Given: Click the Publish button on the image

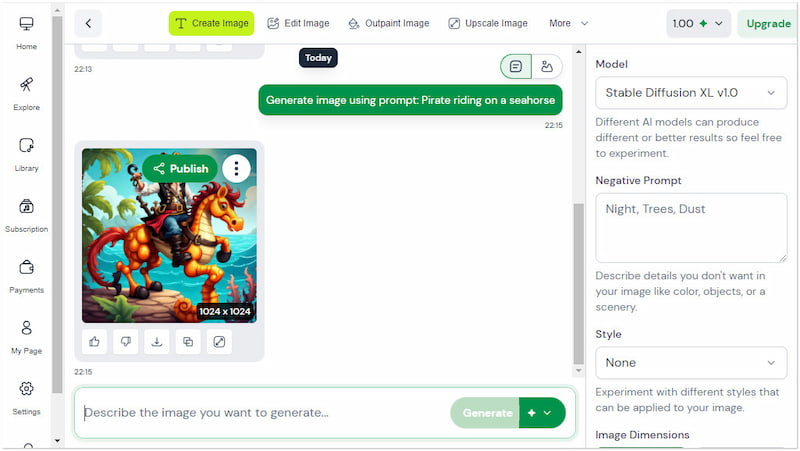Looking at the screenshot, I should [x=180, y=168].
